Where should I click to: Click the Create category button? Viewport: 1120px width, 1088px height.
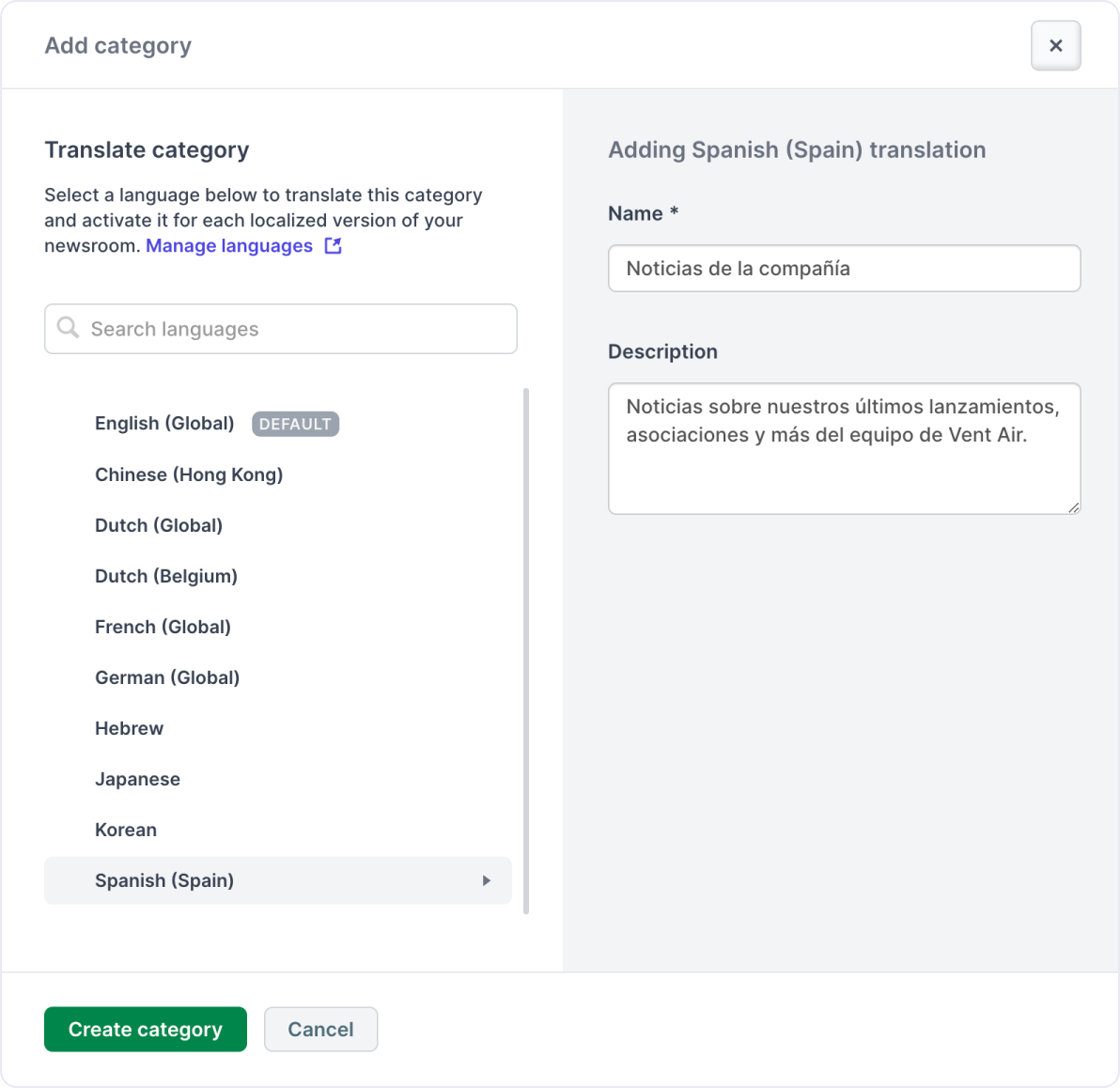(146, 1030)
